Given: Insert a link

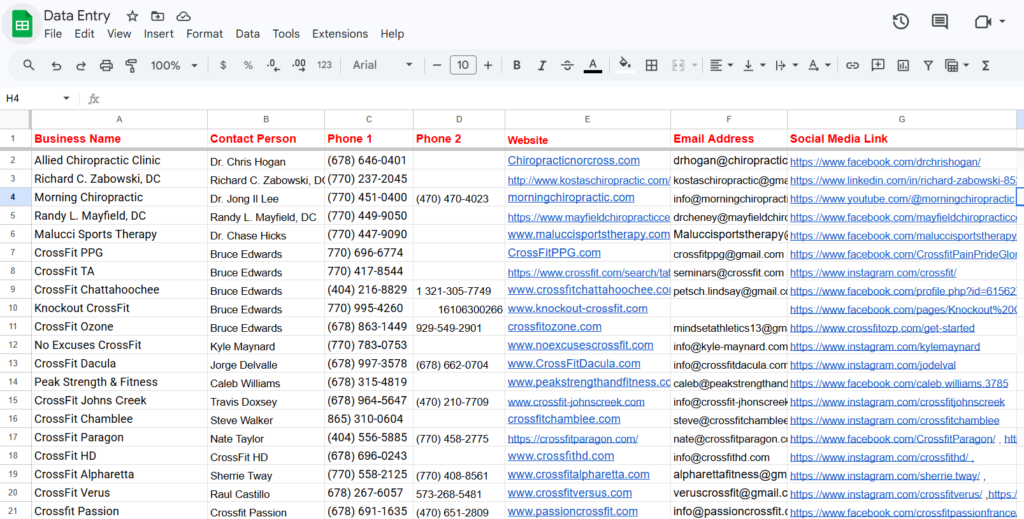Looking at the screenshot, I should pyautogui.click(x=852, y=65).
